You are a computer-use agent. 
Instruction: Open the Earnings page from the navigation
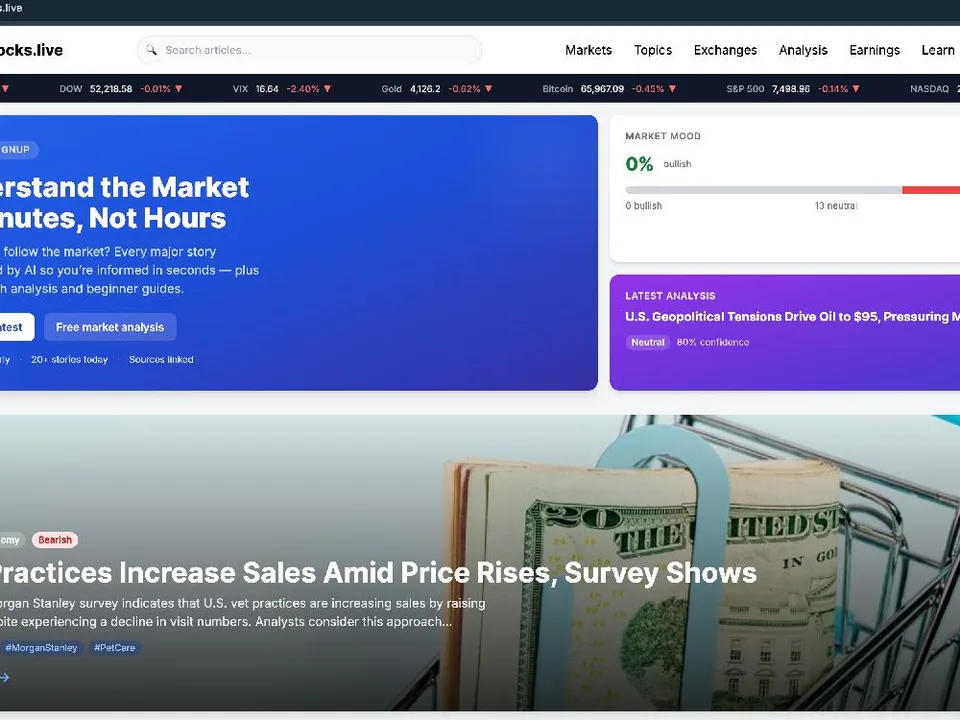(874, 50)
